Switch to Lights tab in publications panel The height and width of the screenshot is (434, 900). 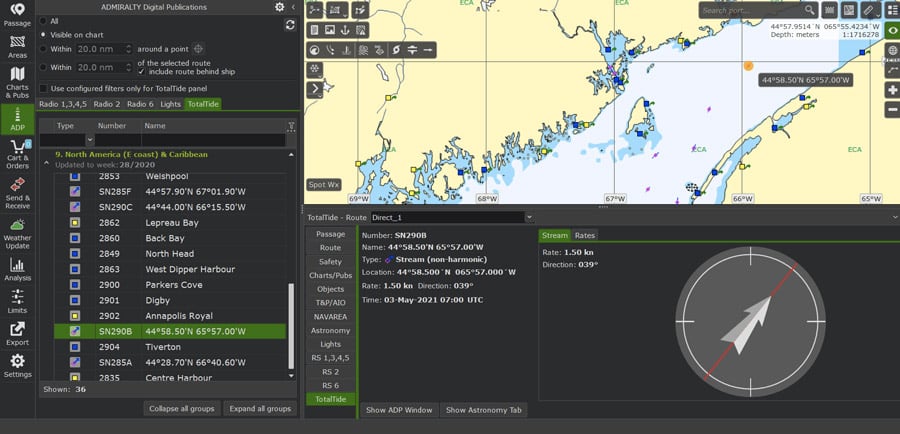(170, 104)
